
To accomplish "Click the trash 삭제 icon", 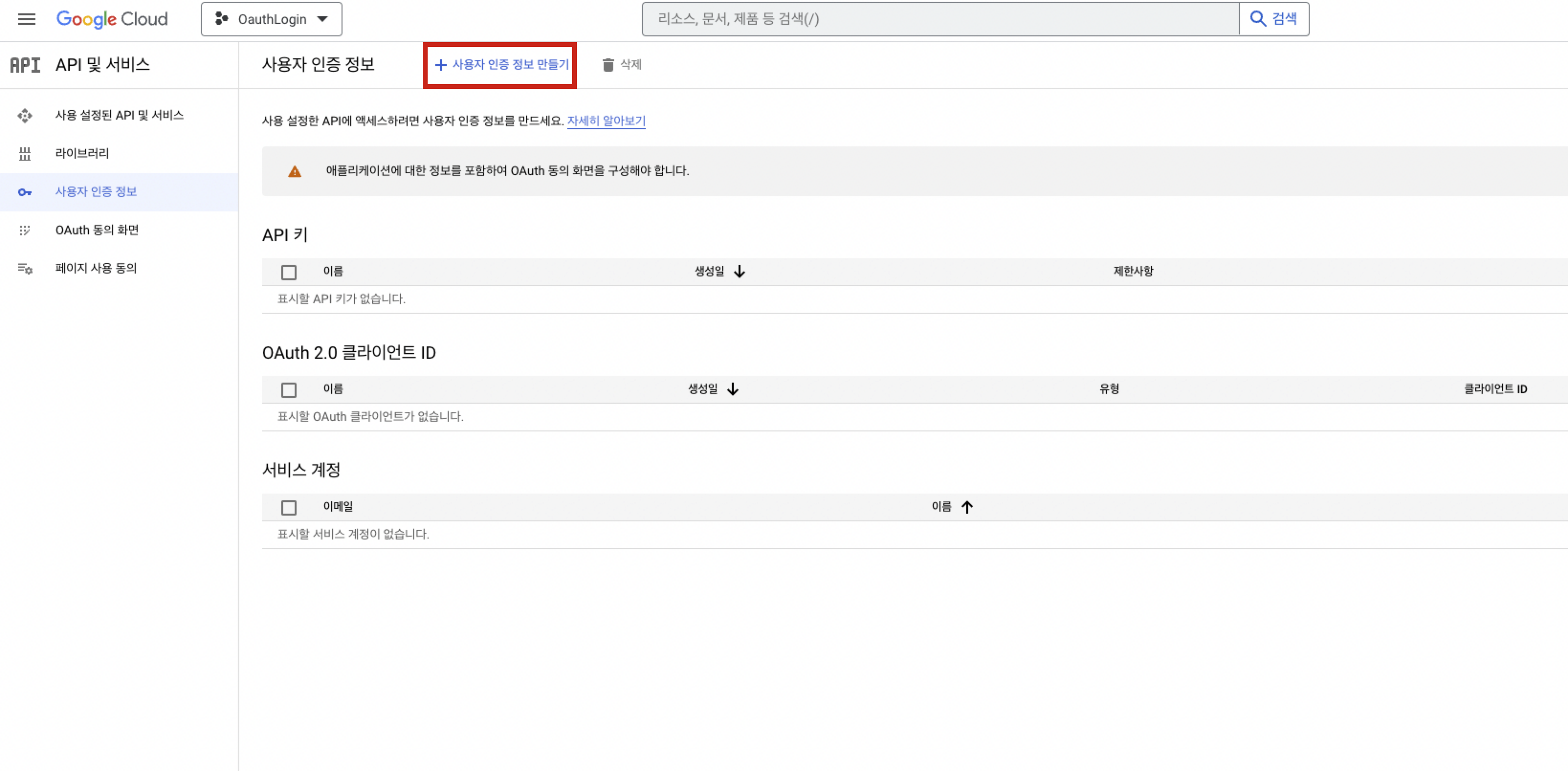I will click(607, 65).
